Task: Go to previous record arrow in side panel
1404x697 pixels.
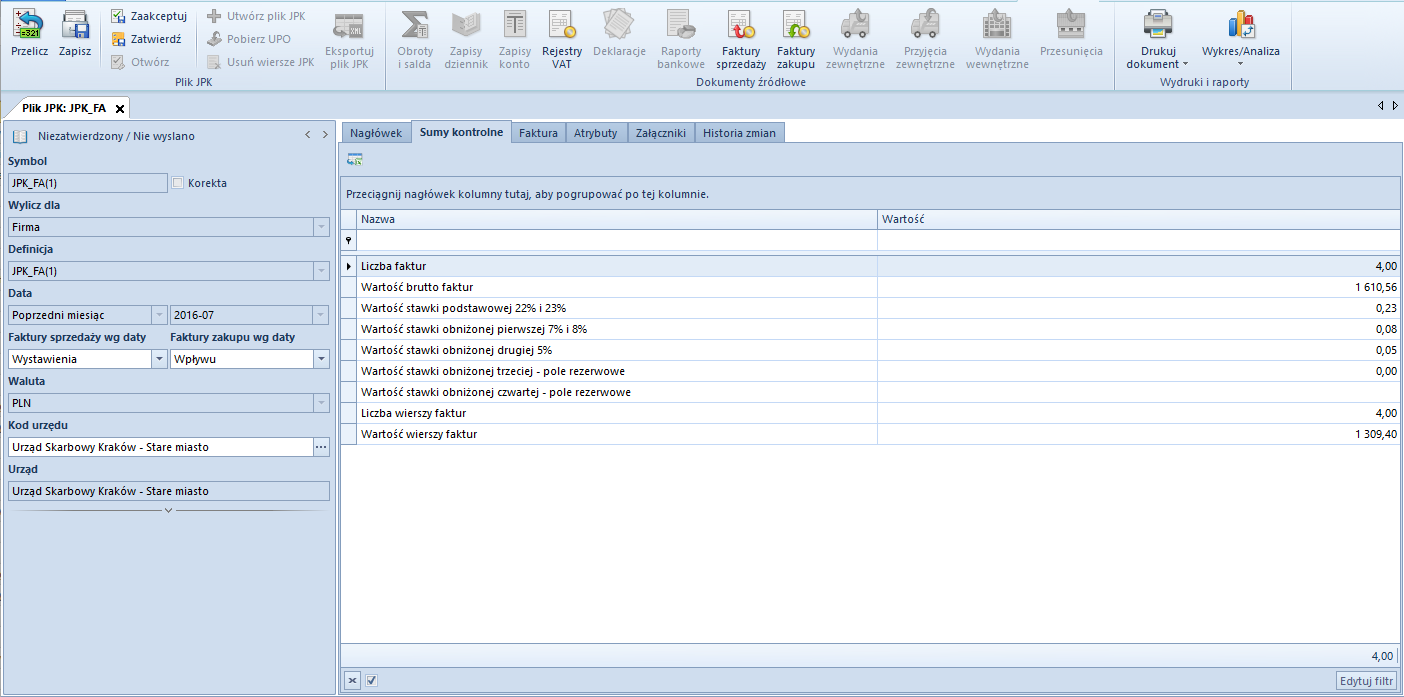Action: pos(308,135)
